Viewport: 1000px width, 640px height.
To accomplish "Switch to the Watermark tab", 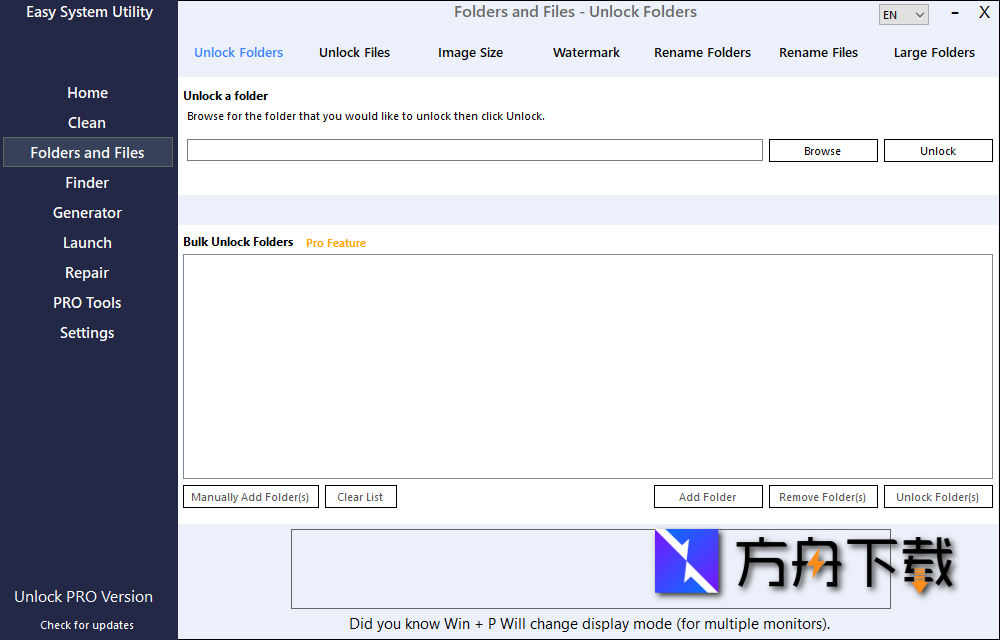I will 586,52.
